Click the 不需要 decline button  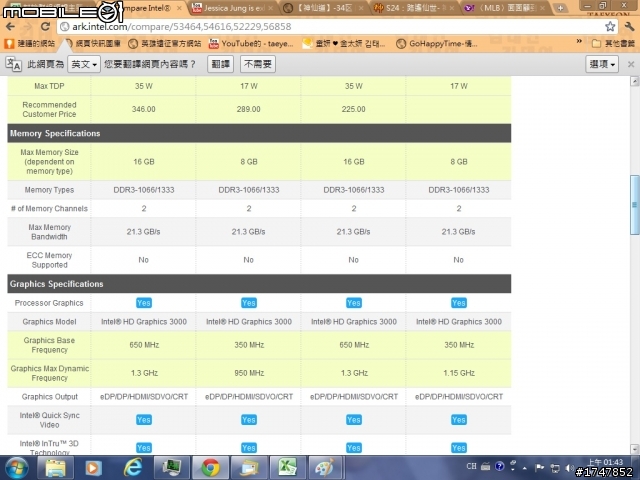[x=258, y=64]
